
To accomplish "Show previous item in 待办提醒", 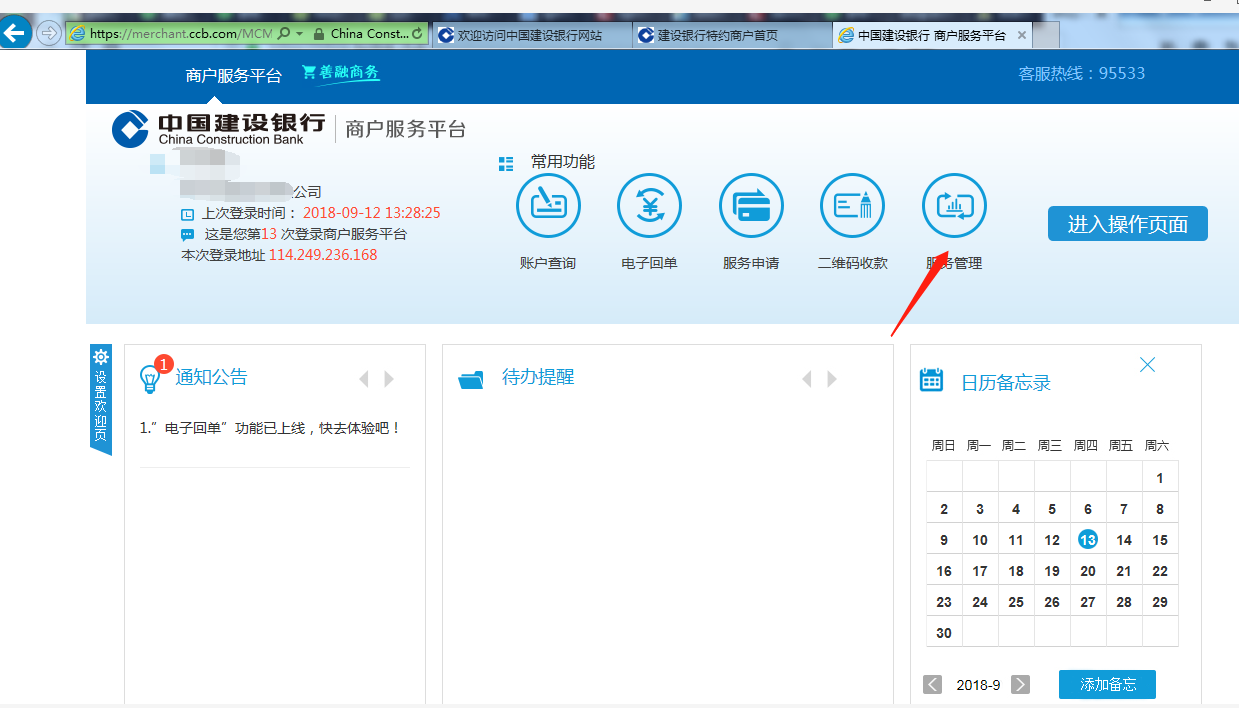I will (x=807, y=379).
